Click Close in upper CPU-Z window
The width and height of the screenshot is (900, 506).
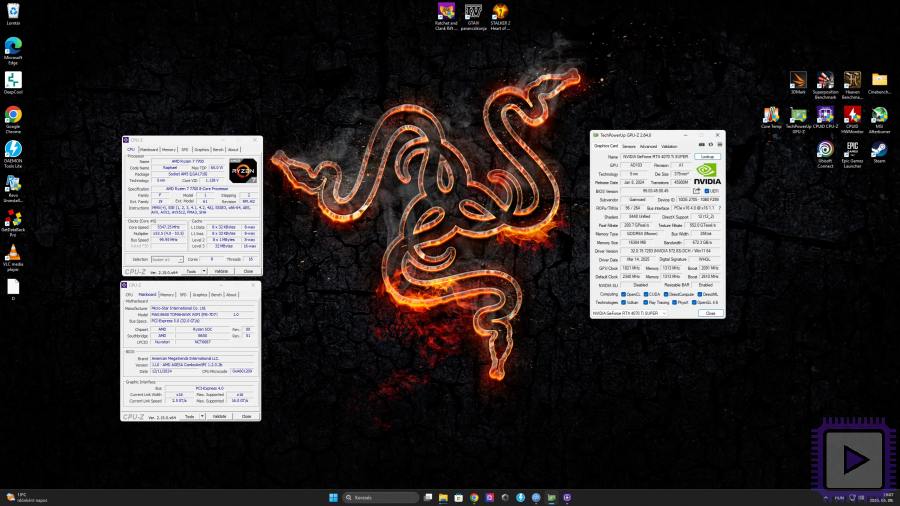pyautogui.click(x=248, y=271)
